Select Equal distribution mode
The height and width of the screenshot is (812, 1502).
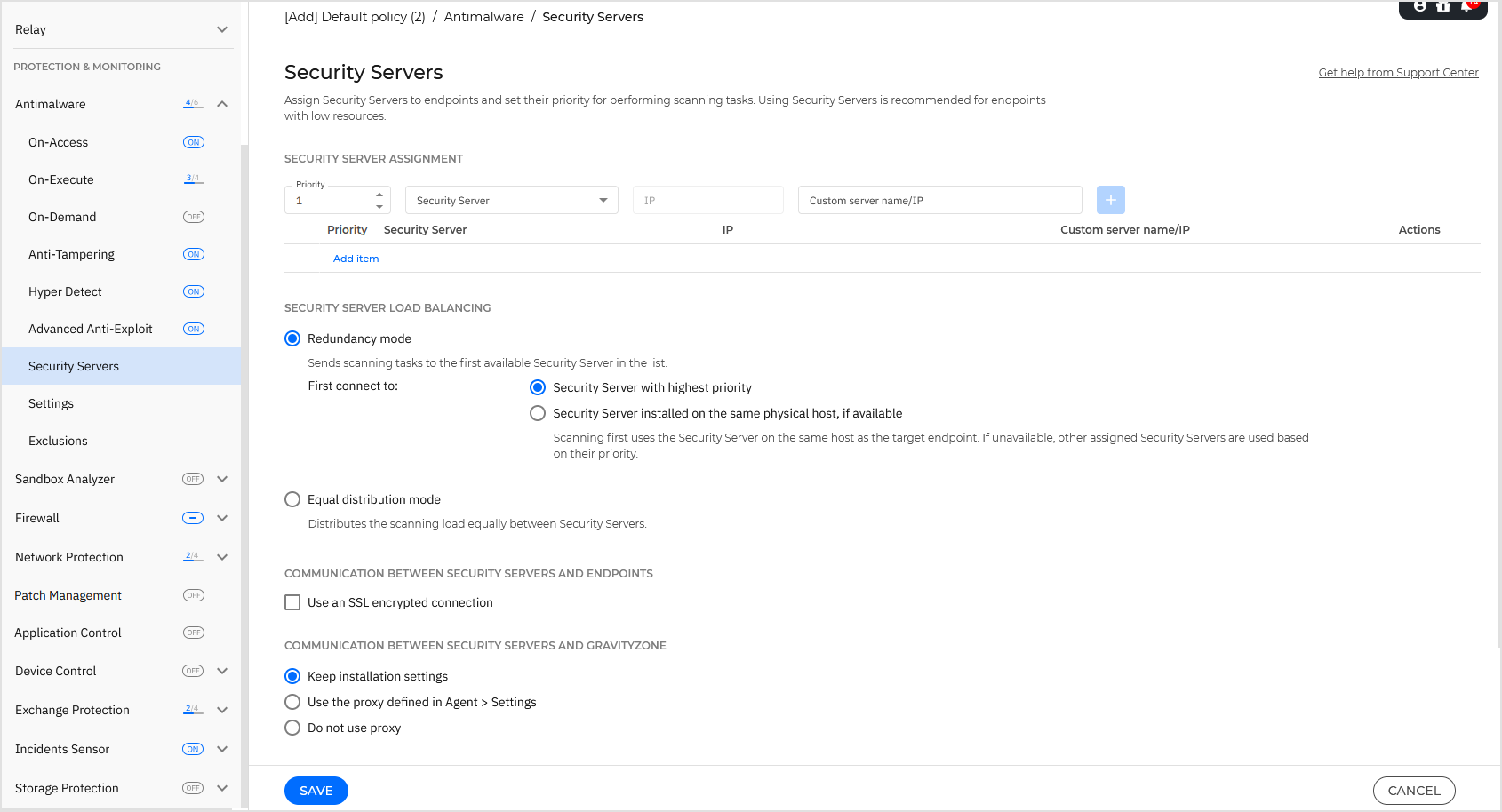coord(292,499)
